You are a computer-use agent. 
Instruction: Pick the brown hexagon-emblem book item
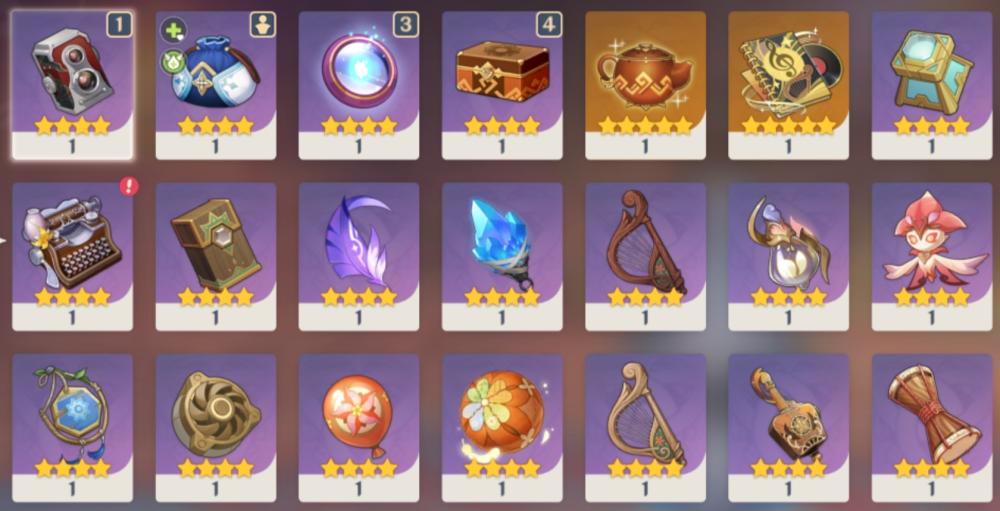click(x=216, y=256)
